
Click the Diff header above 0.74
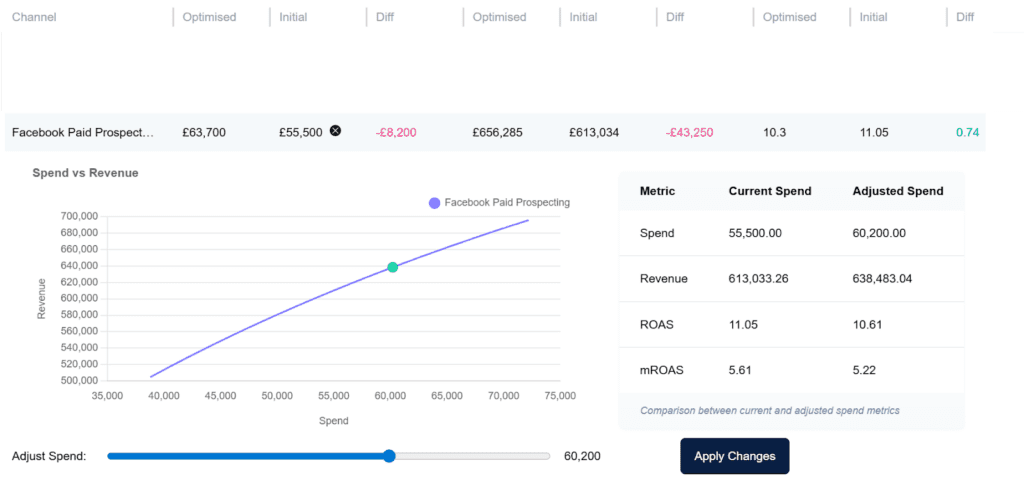tap(964, 17)
